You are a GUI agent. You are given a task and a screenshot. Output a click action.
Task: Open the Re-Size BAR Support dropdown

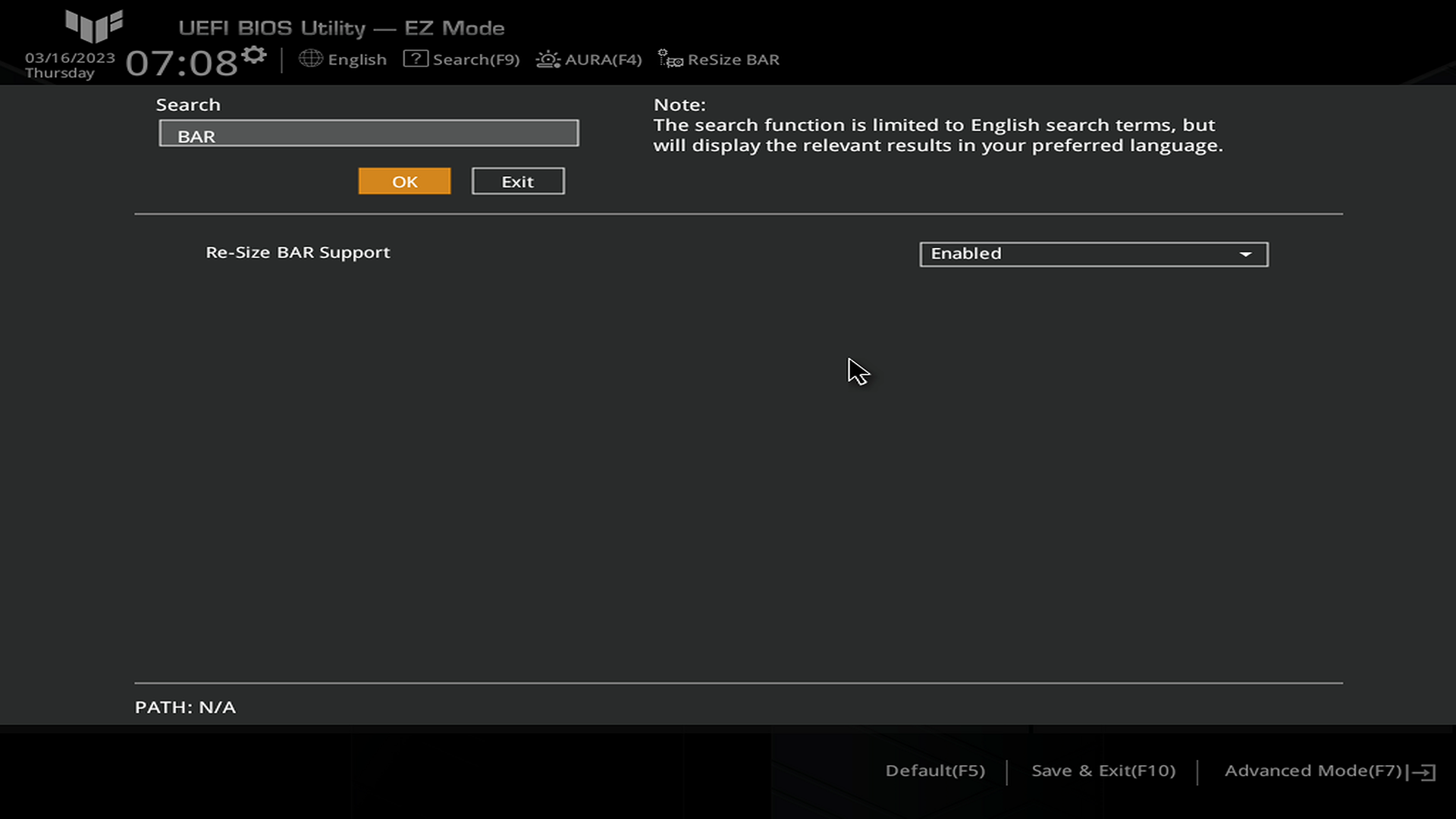click(1092, 254)
